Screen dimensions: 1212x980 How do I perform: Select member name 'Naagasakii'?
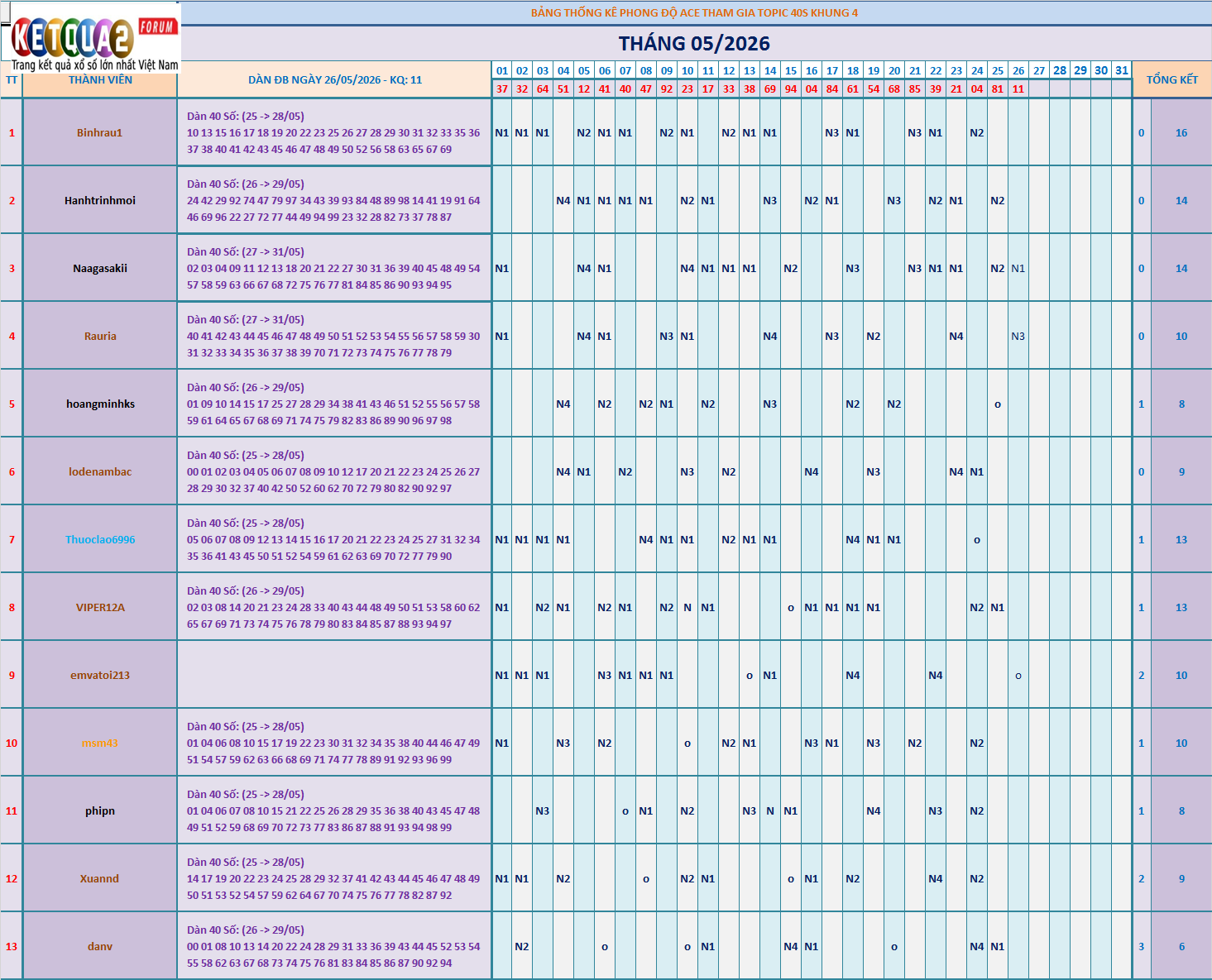coord(100,268)
